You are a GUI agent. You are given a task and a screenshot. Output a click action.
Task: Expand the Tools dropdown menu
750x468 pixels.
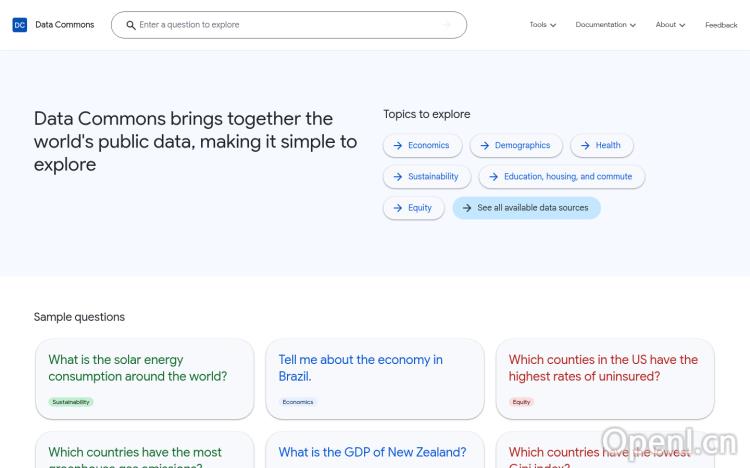coord(543,25)
